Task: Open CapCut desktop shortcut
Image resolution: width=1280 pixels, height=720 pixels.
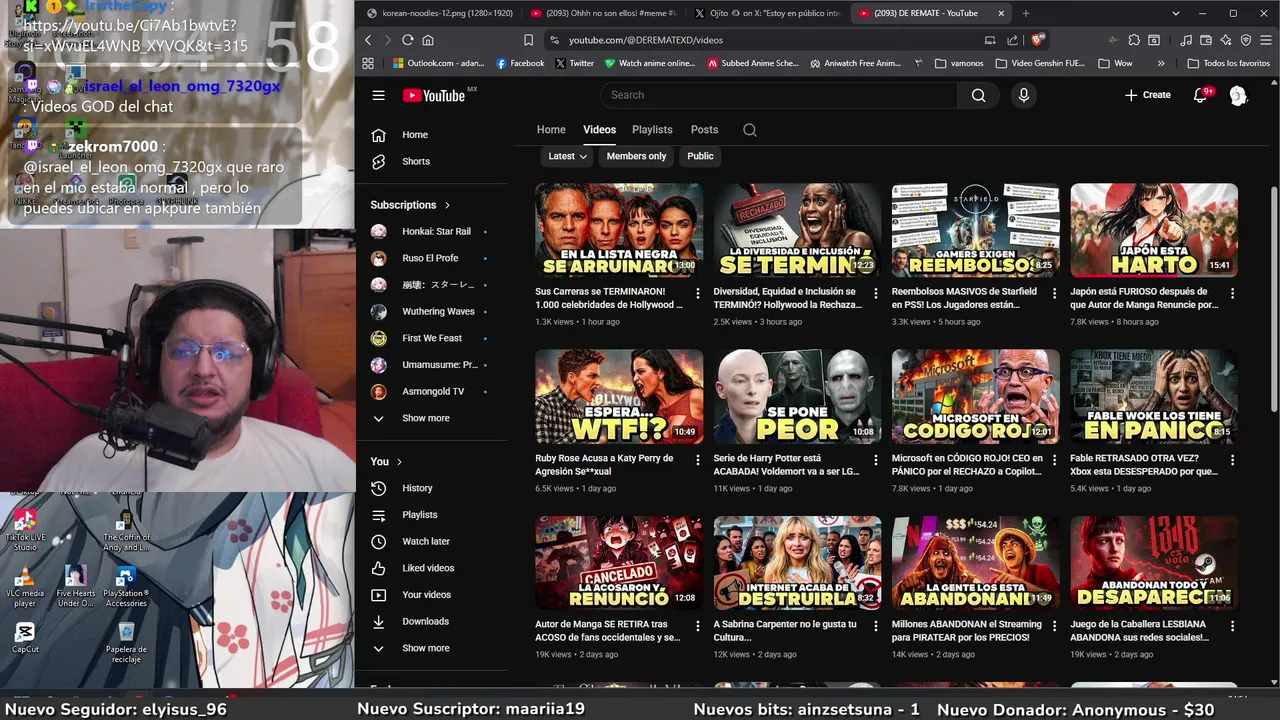Action: [25, 637]
